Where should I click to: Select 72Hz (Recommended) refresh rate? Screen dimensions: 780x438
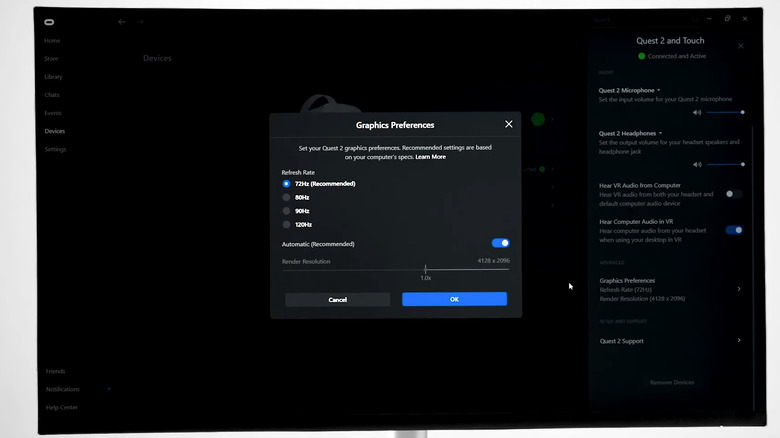[x=286, y=184]
